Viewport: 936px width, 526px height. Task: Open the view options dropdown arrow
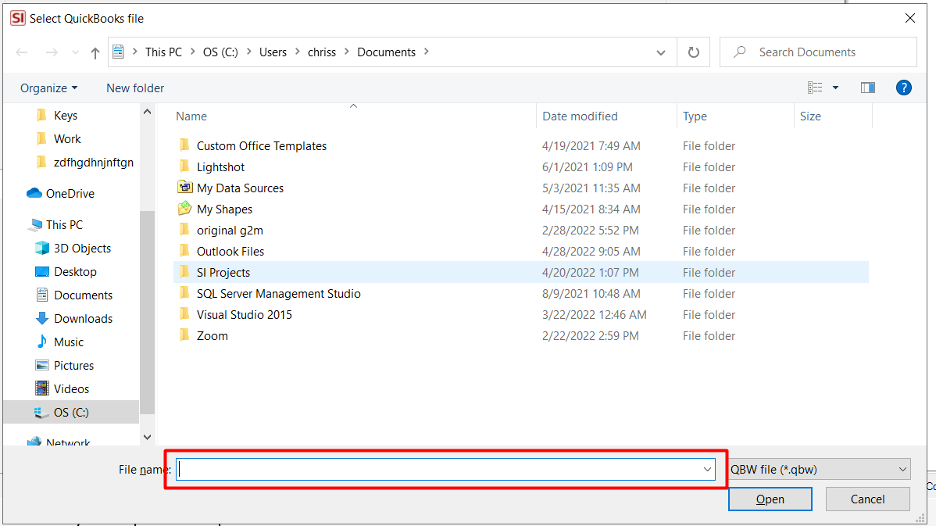point(836,88)
